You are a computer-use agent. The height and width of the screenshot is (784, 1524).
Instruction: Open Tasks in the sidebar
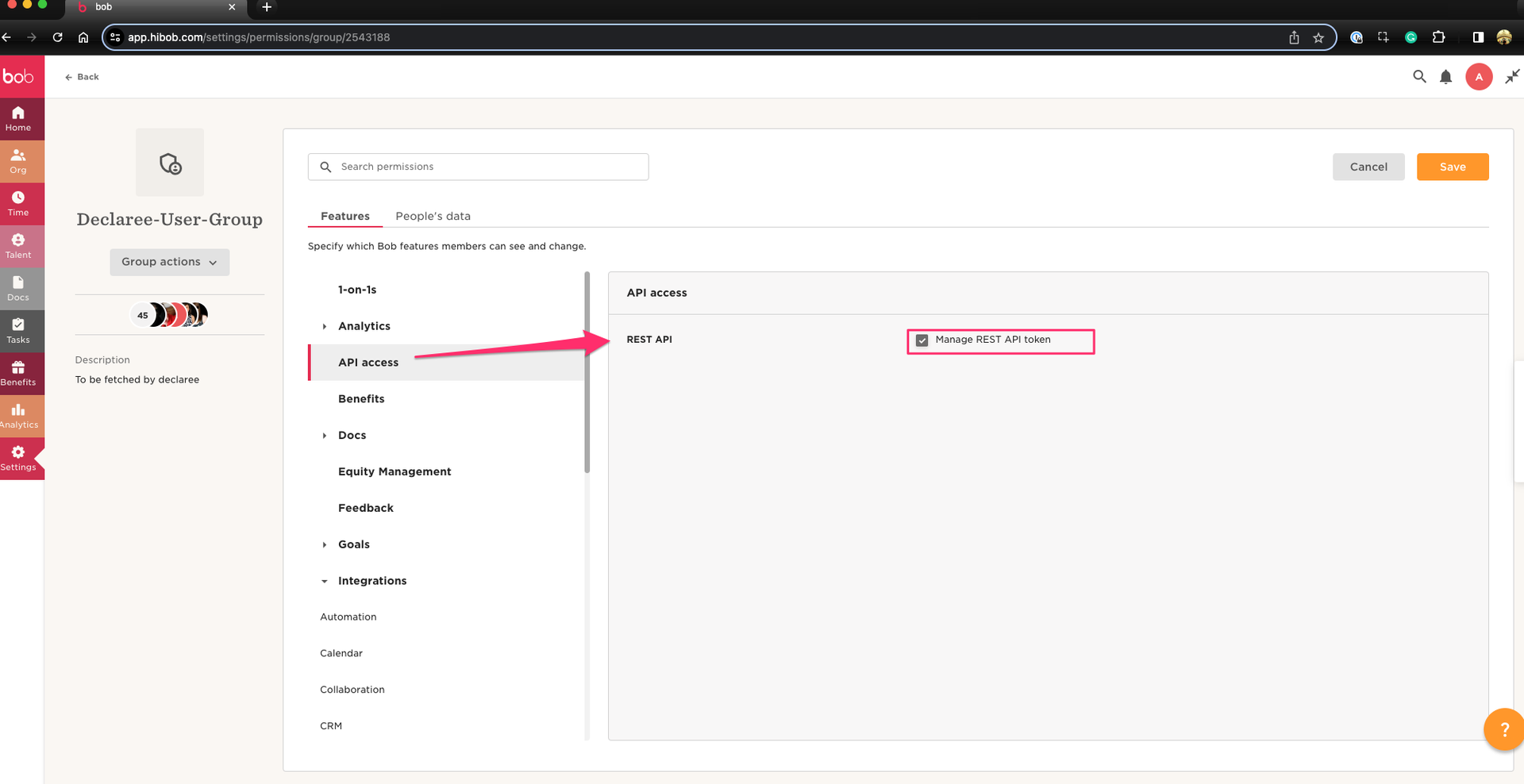(18, 331)
